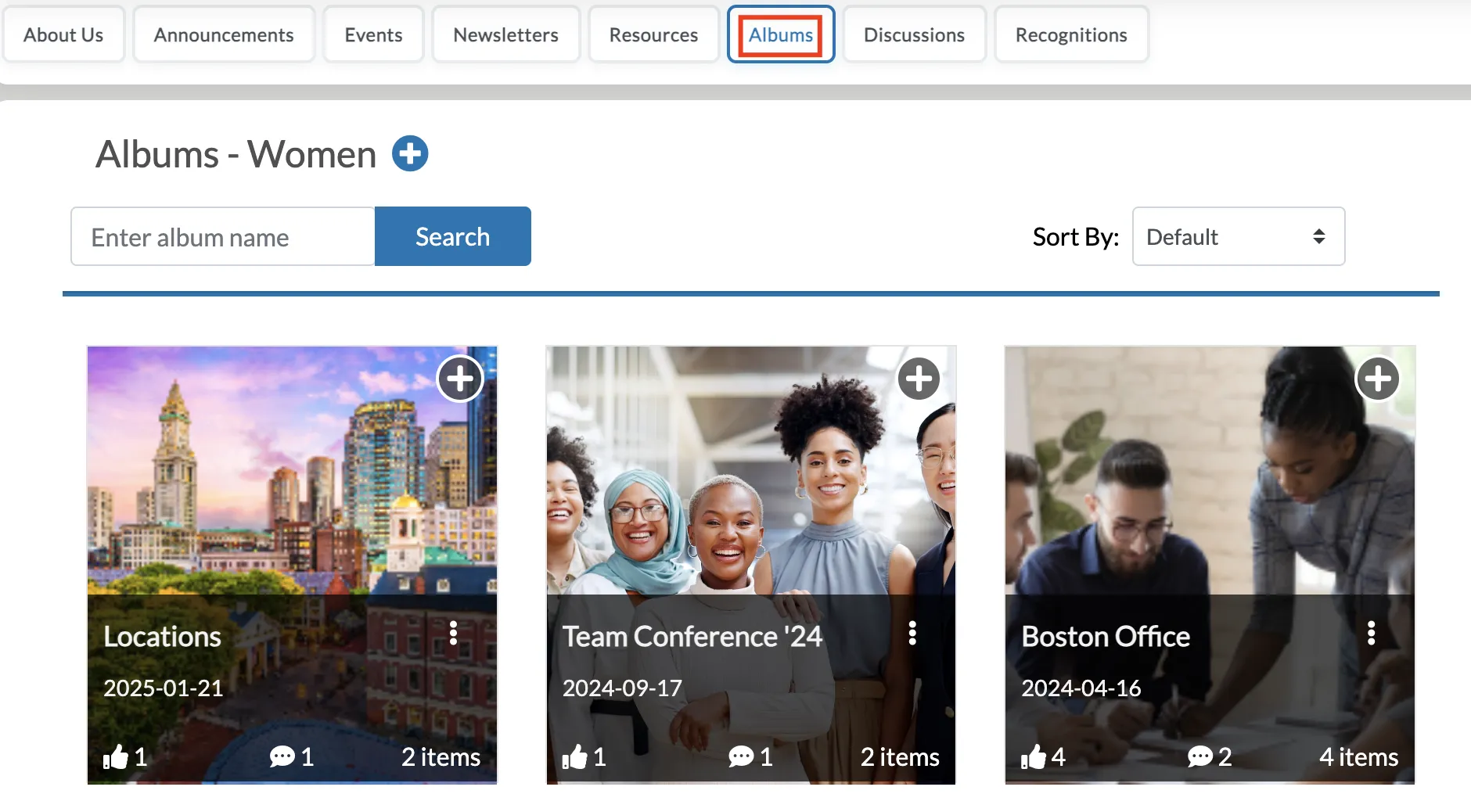The image size is (1471, 812).
Task: Open the Boston Office three-dot menu
Action: [x=1371, y=634]
